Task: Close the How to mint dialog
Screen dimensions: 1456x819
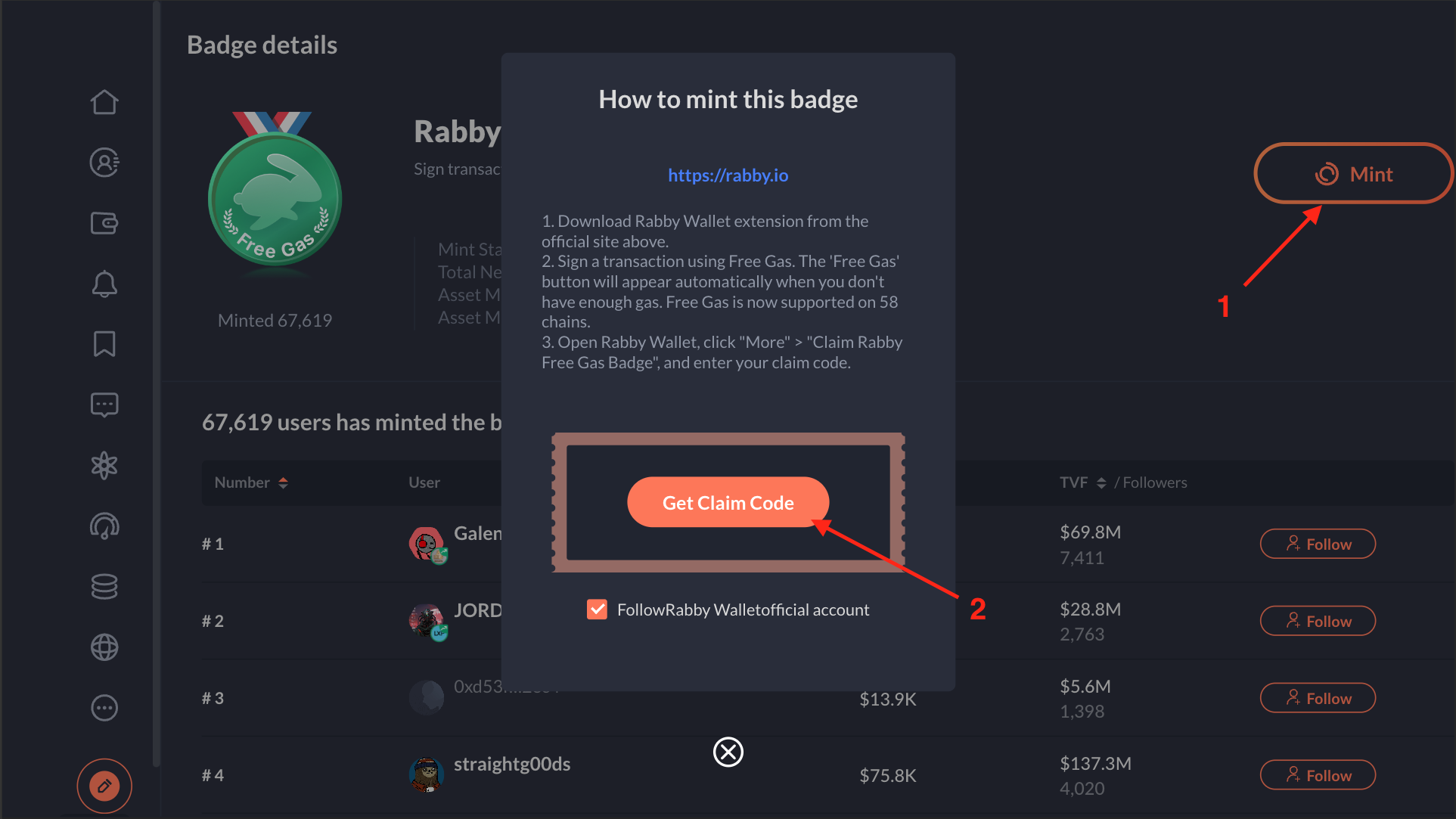Action: coord(728,752)
